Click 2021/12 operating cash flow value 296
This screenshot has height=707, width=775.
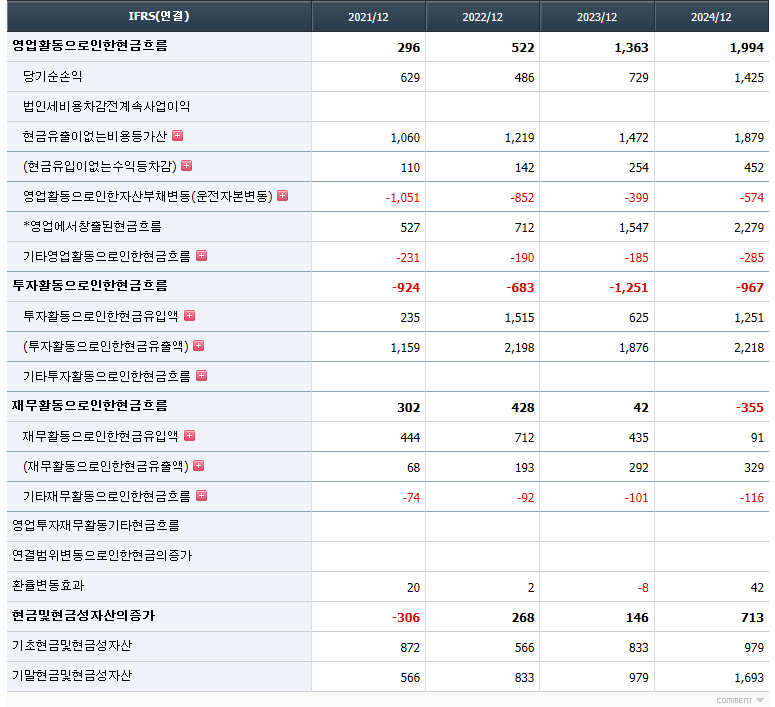click(409, 47)
